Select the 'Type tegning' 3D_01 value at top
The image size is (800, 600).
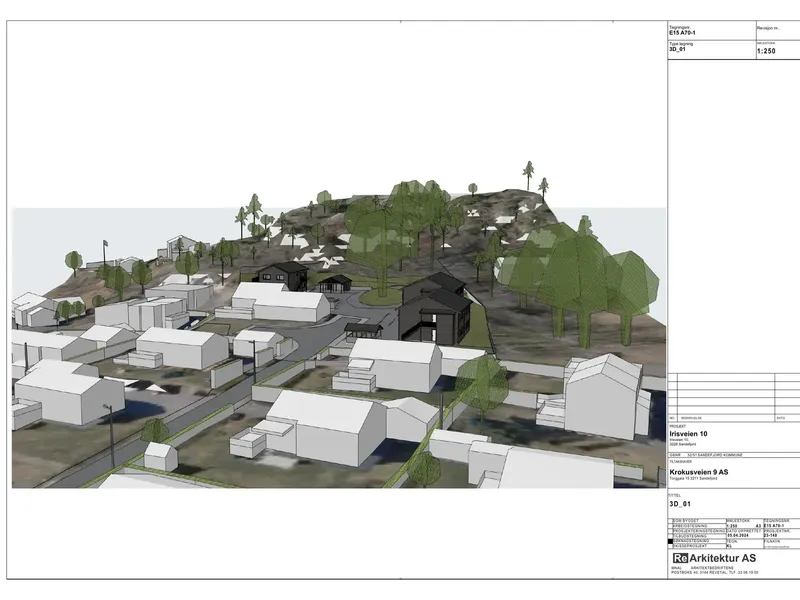pos(678,49)
